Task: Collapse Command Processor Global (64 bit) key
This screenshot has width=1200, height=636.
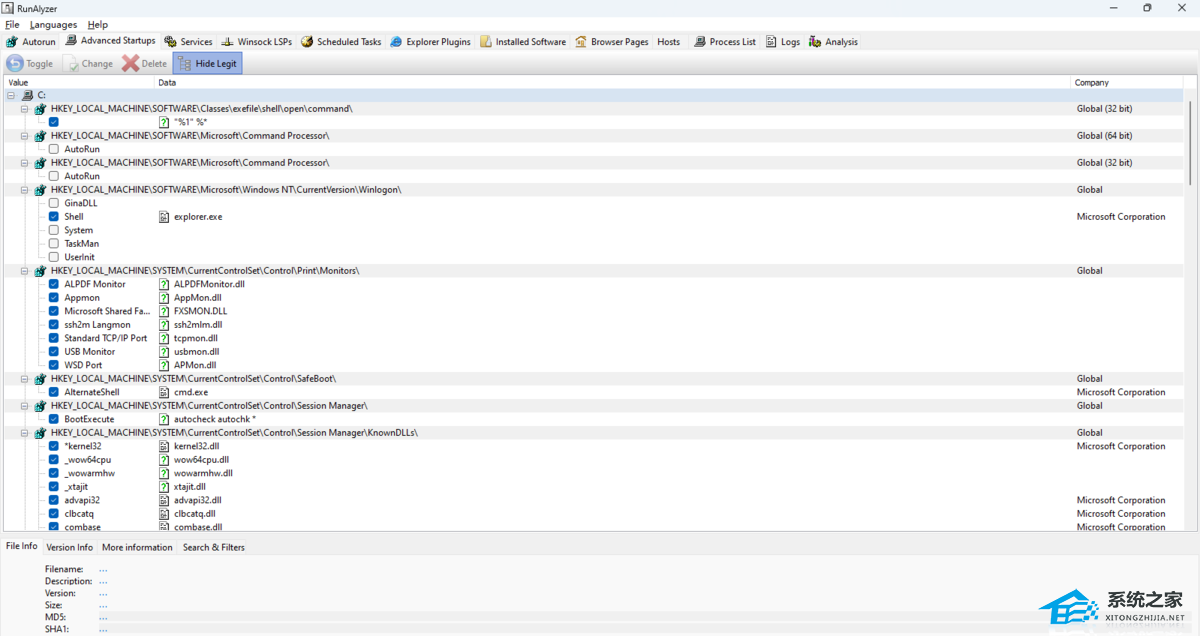Action: pyautogui.click(x=25, y=135)
